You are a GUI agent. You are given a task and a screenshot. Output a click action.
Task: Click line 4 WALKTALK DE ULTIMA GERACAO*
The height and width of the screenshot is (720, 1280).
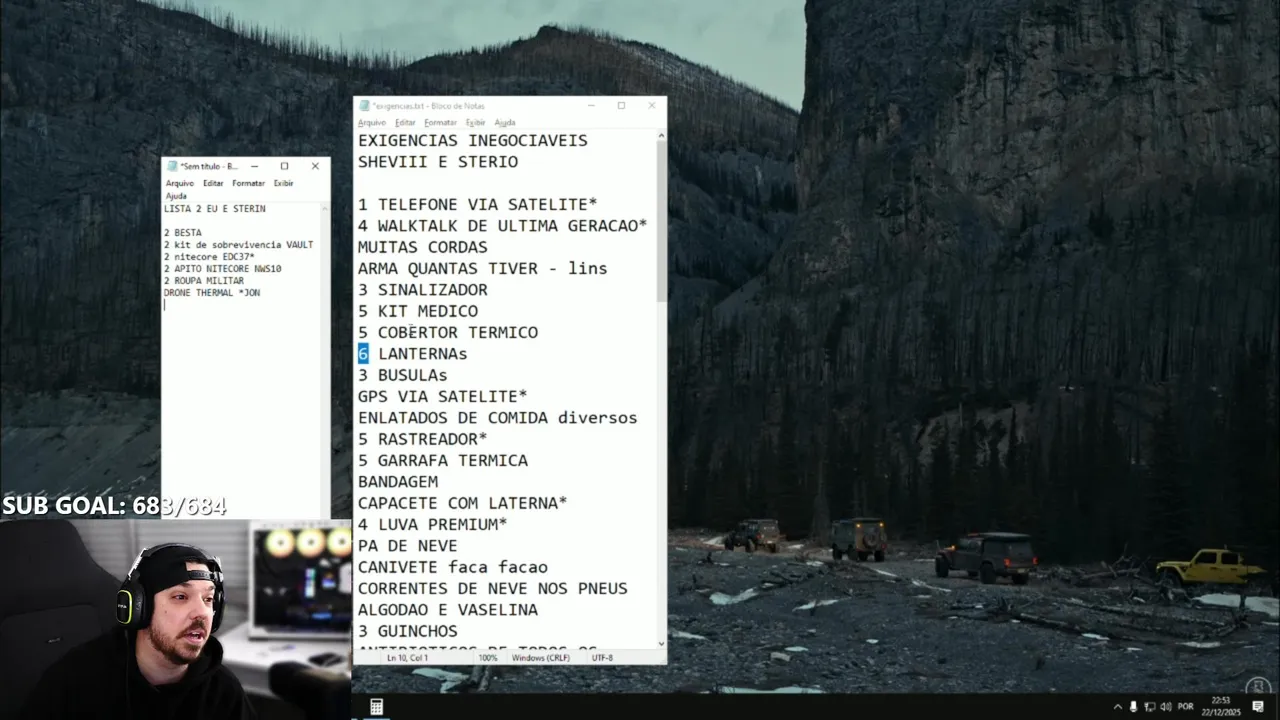point(503,226)
